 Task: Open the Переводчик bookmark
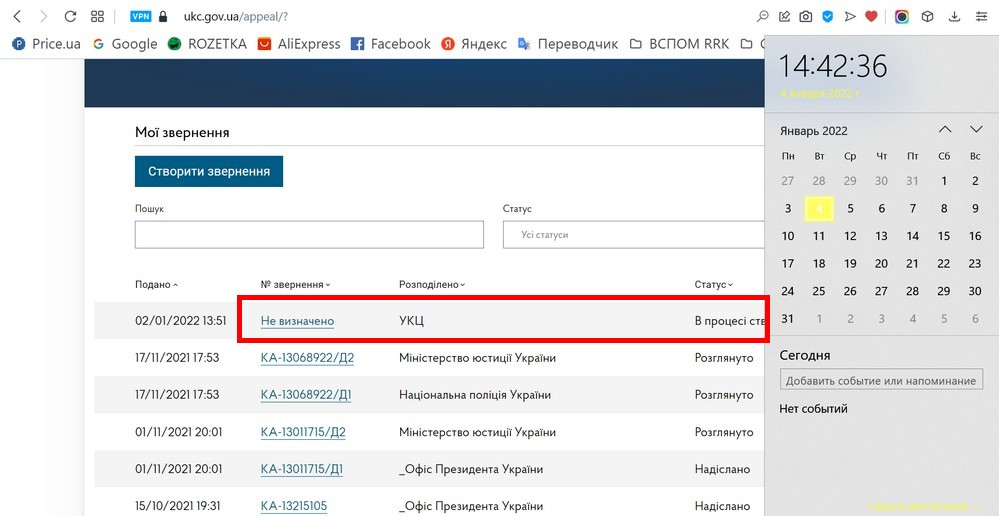coord(568,44)
